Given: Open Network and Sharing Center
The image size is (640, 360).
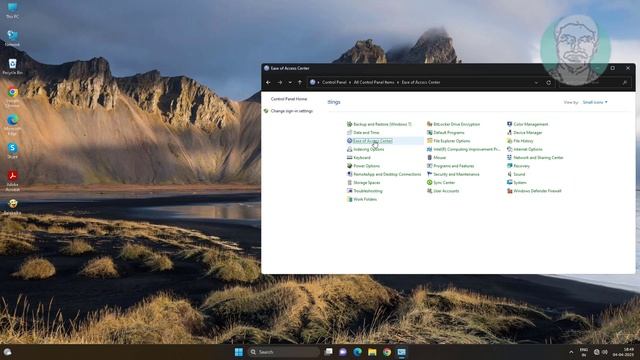Looking at the screenshot, I should (535, 158).
